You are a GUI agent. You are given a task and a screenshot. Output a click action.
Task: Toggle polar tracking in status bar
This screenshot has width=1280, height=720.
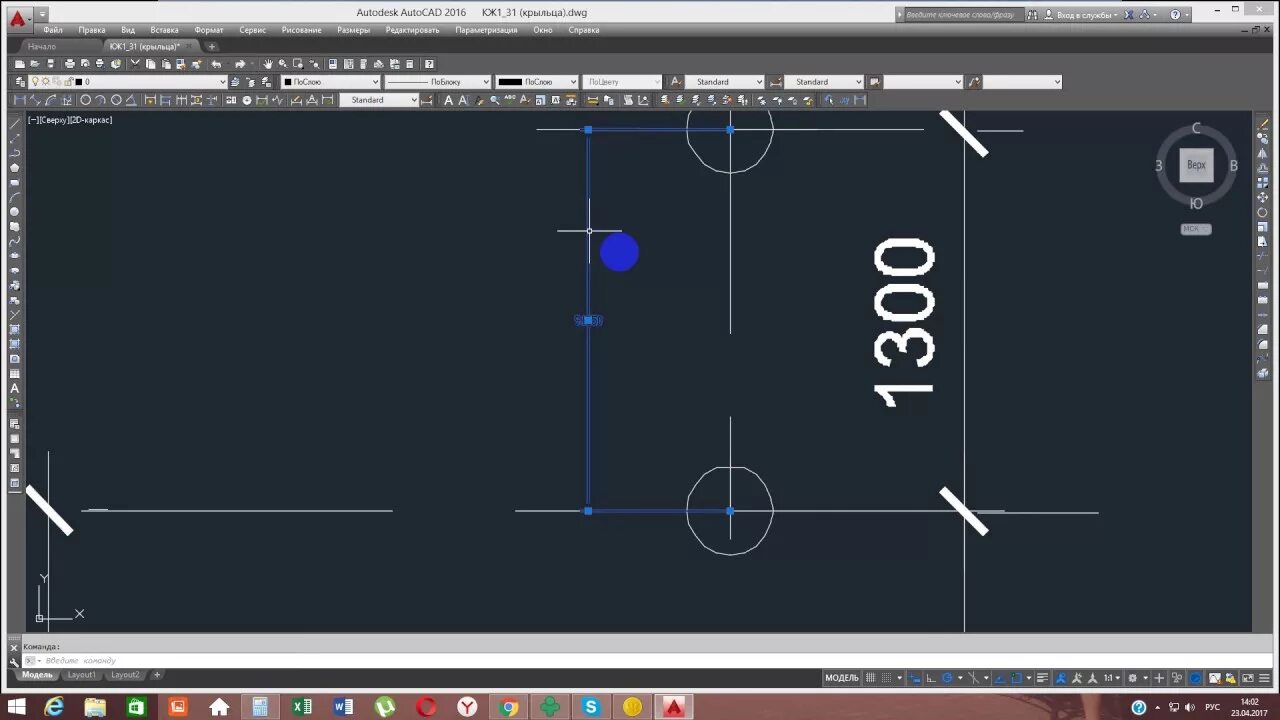(947, 678)
